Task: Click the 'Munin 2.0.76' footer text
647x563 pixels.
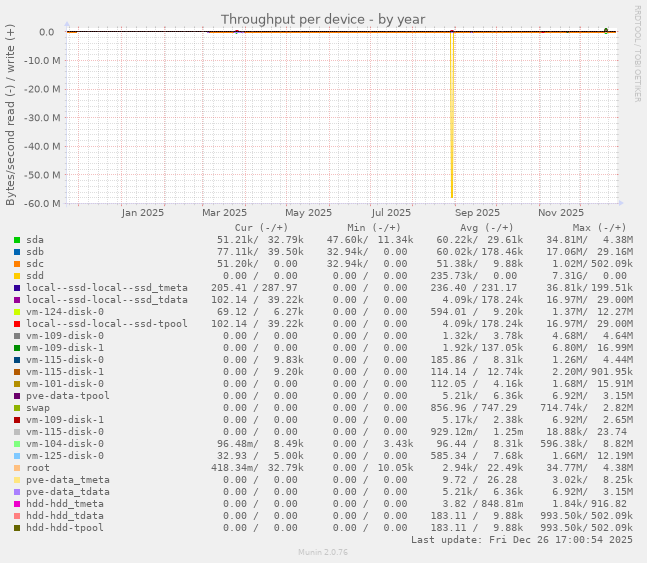Action: tap(323, 552)
